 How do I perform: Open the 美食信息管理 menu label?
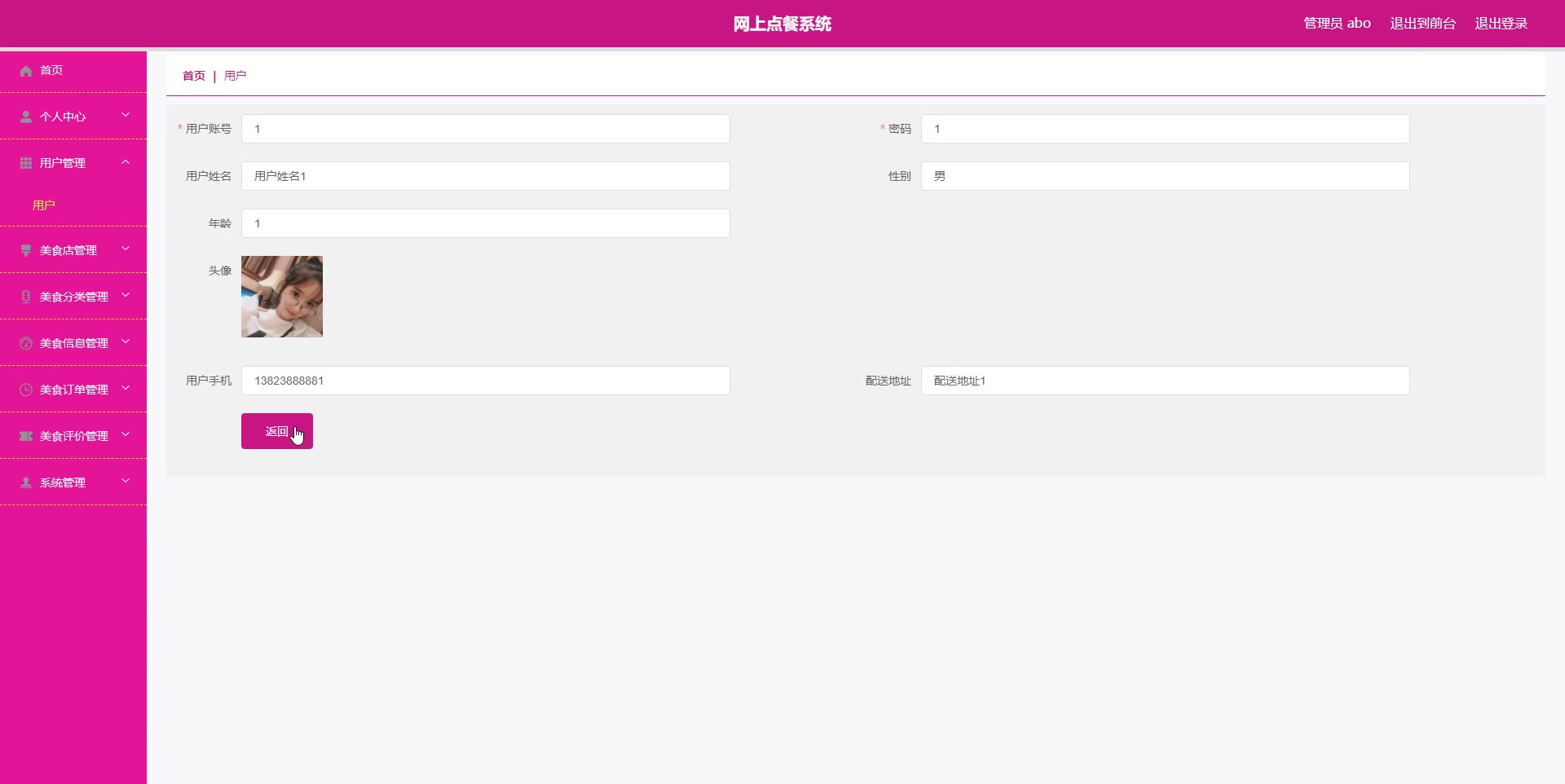pos(74,344)
